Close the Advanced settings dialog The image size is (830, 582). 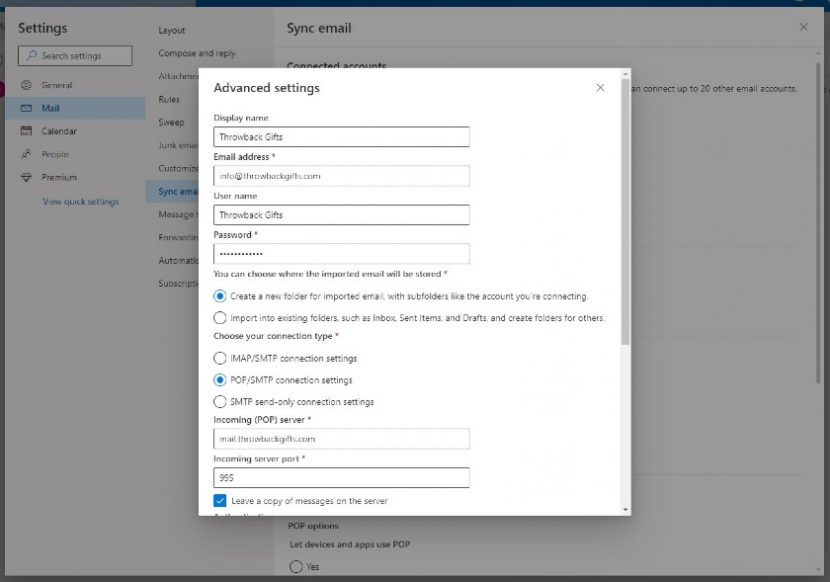coord(600,88)
